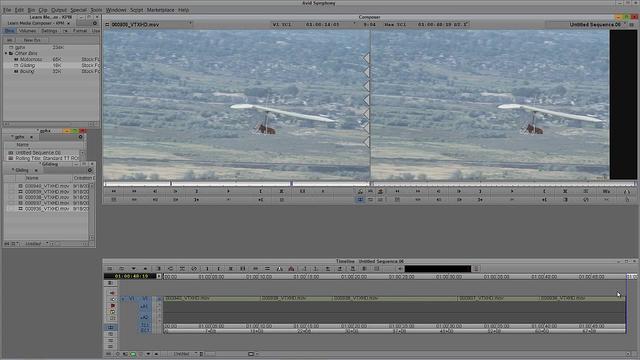Open the Fast Menu gear in the project window

(x=95, y=23)
